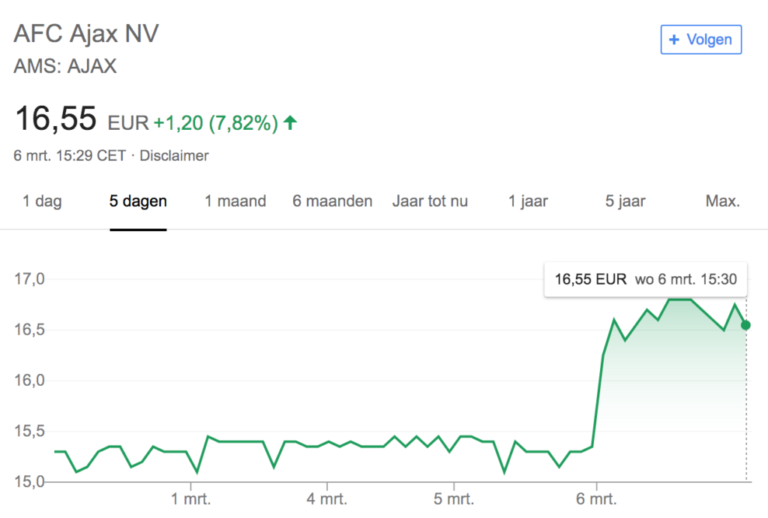Select the 5 dagen tab
The height and width of the screenshot is (518, 768).
coord(138,201)
